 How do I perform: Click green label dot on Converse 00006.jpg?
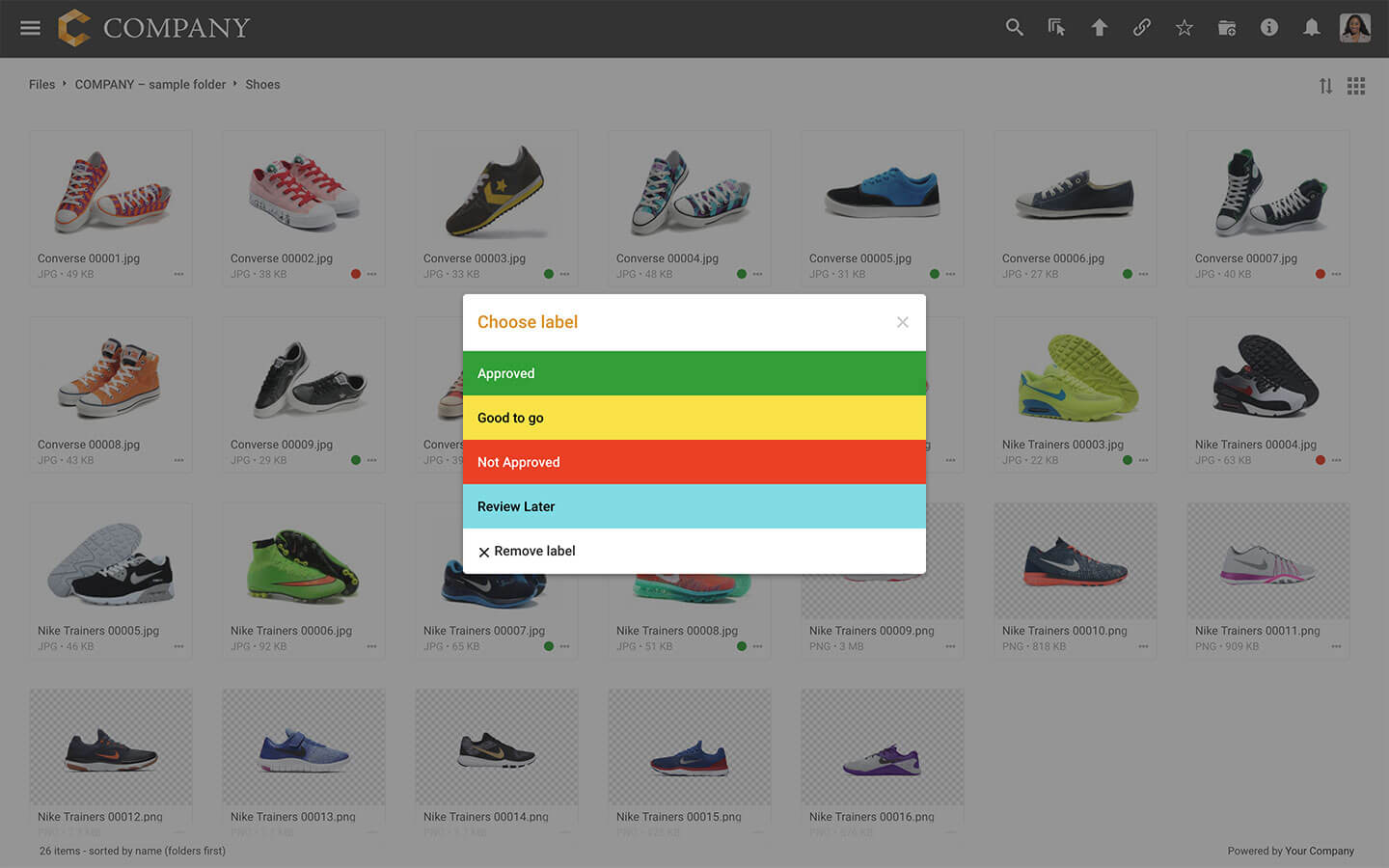click(x=1128, y=274)
